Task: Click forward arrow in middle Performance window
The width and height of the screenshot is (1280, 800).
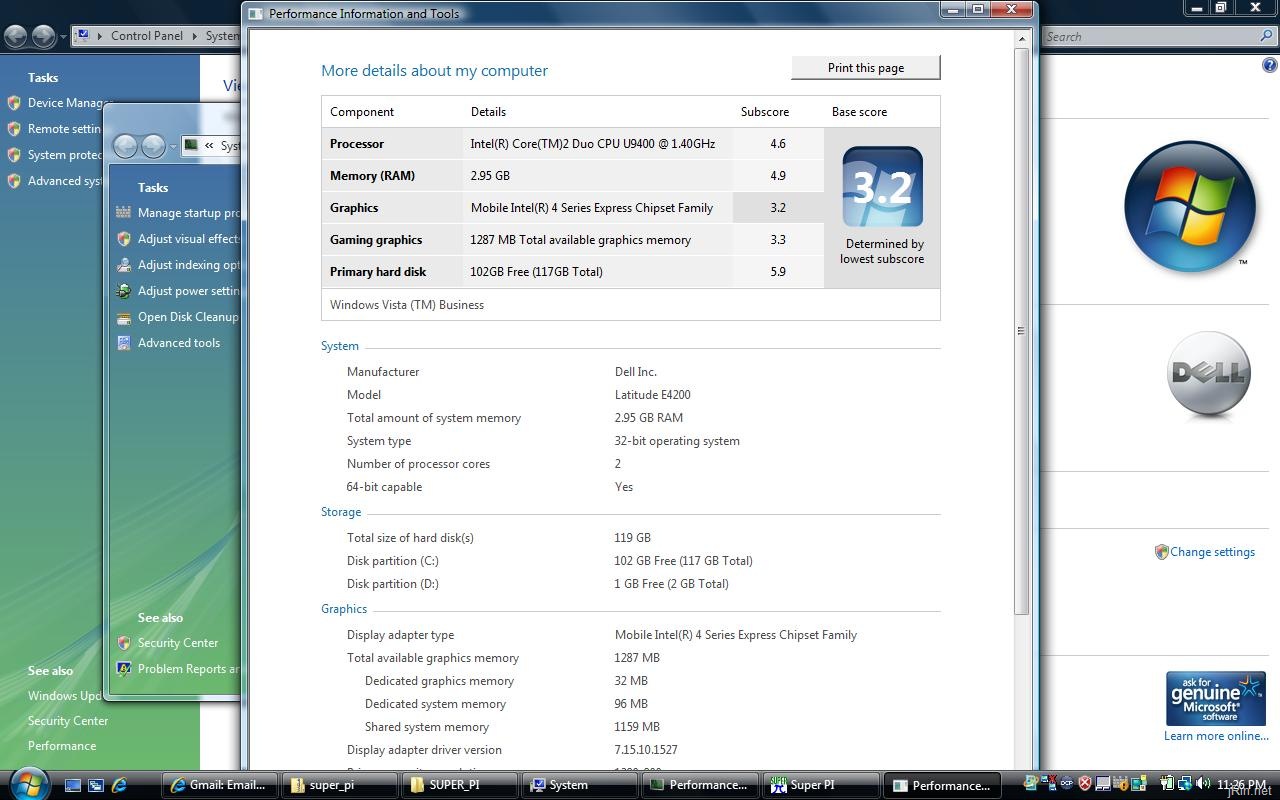Action: pyautogui.click(x=153, y=147)
